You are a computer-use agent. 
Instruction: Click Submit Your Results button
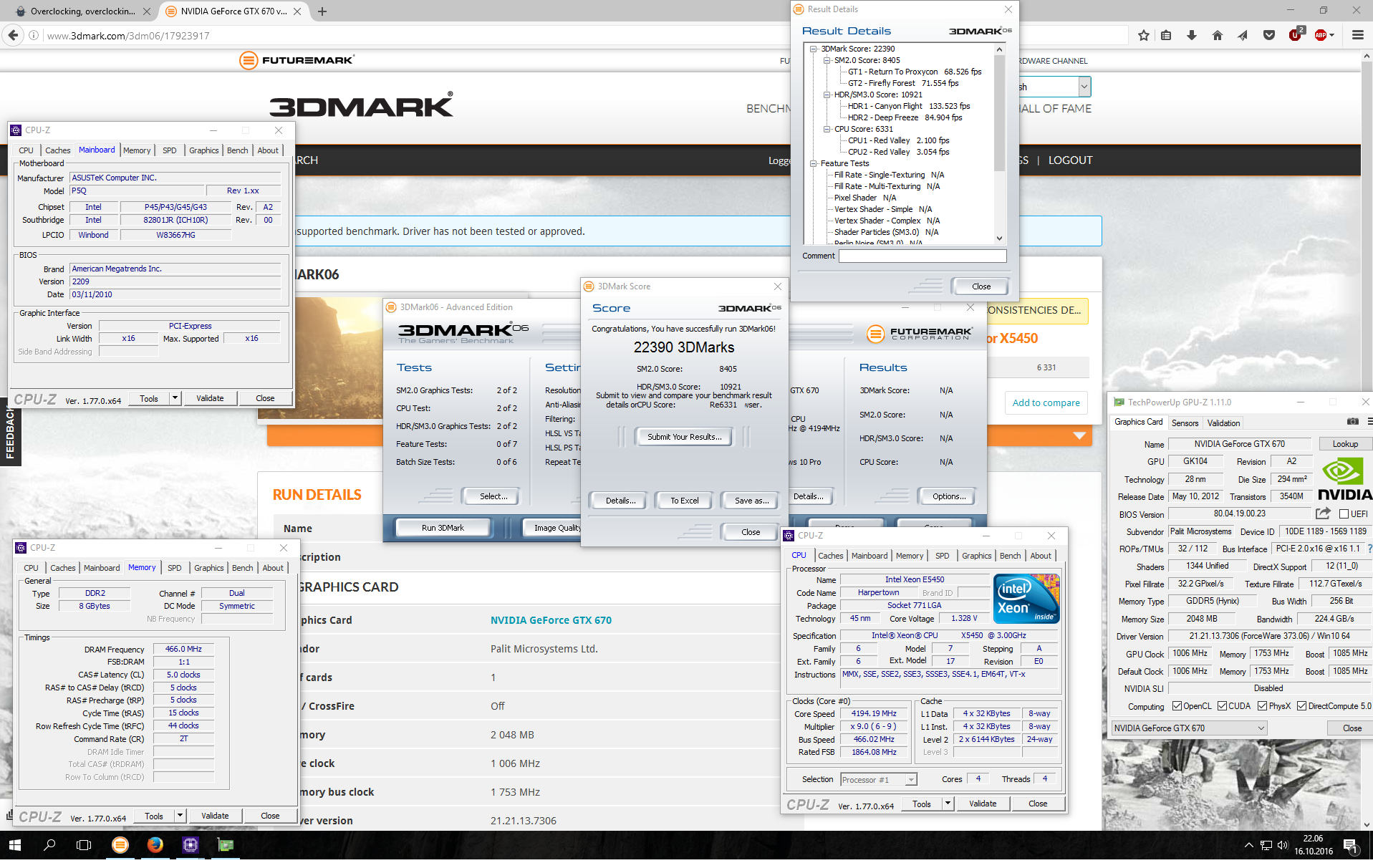(684, 437)
